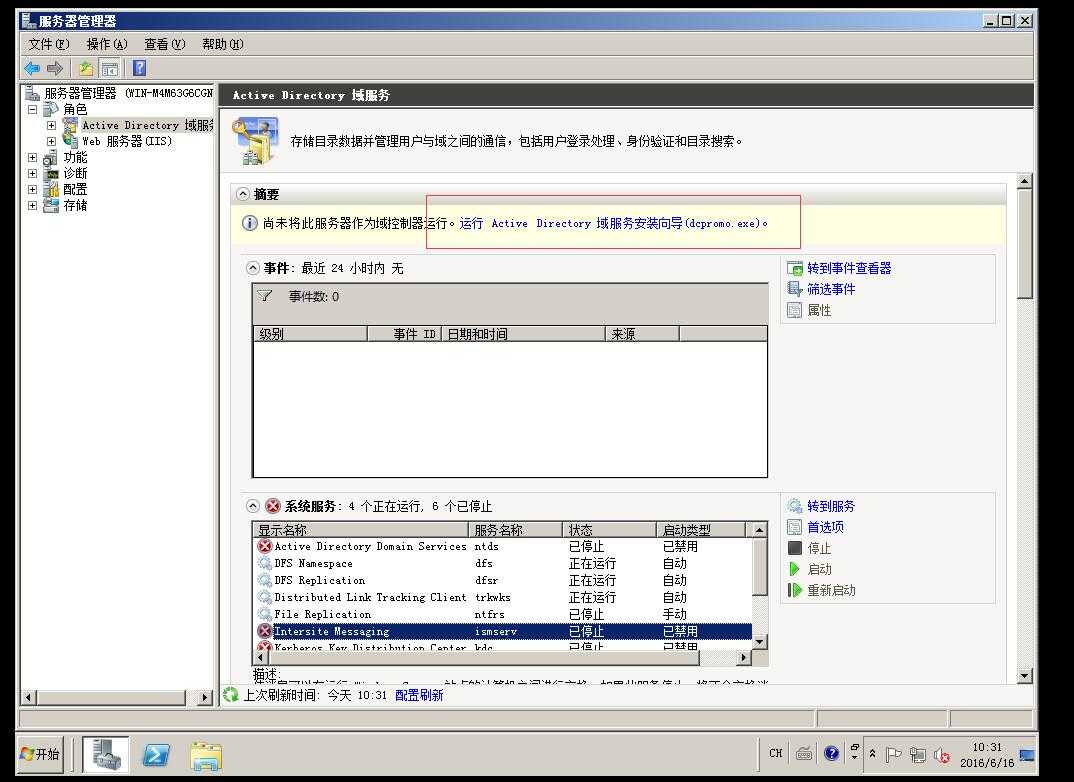Image resolution: width=1074 pixels, height=782 pixels.
Task: Select the DFS Replication service row
Action: click(503, 581)
